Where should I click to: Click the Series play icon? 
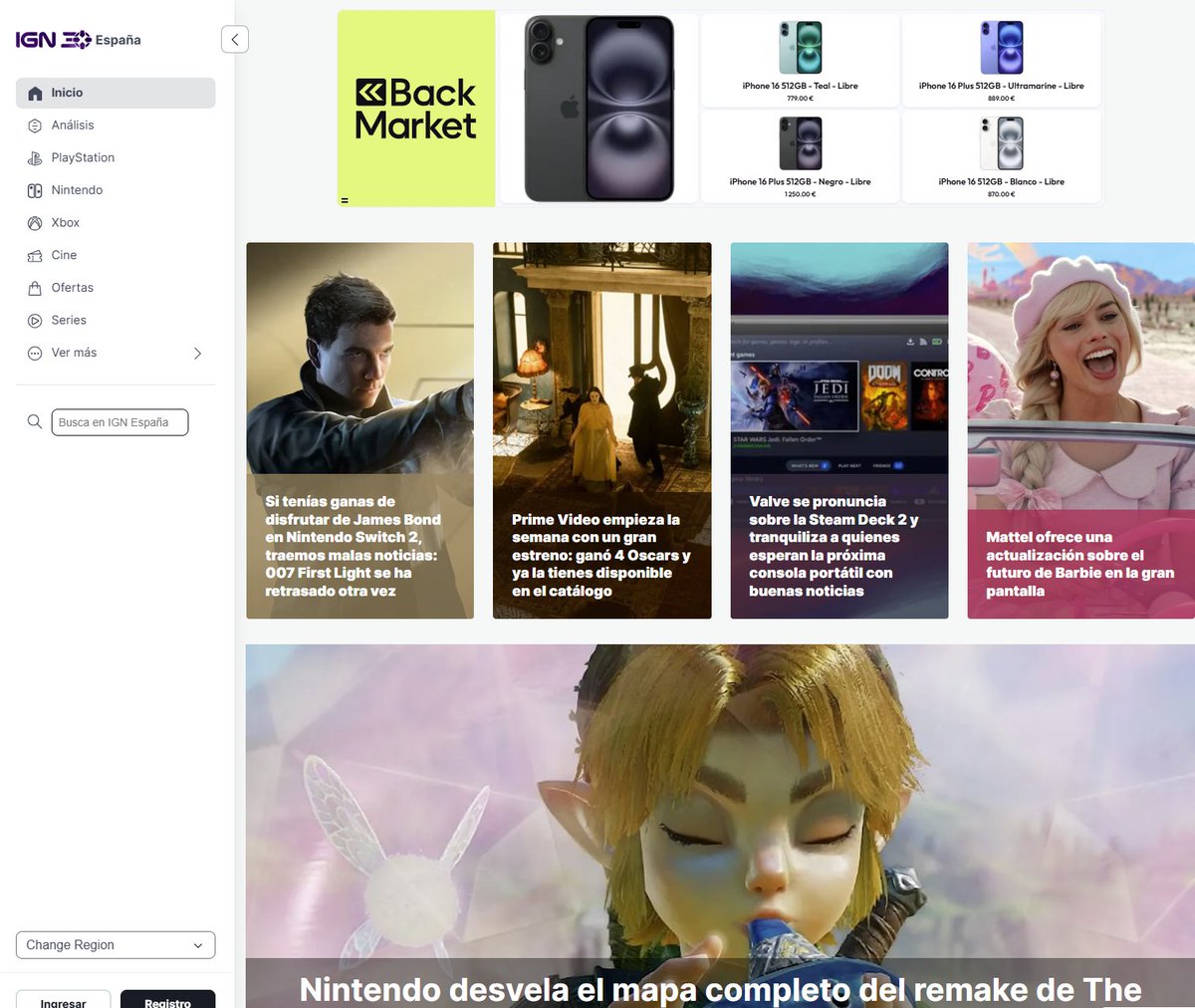click(35, 321)
